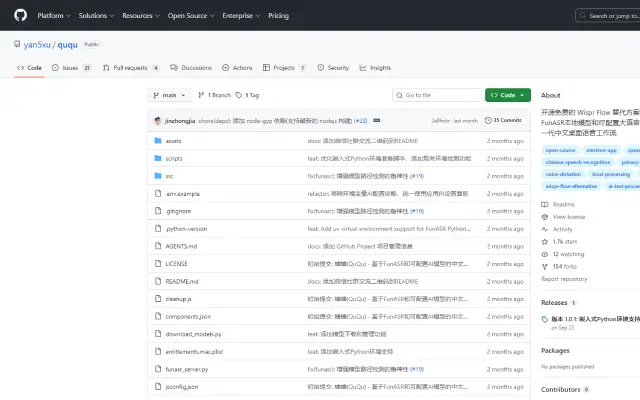Select the voice-dictation topic tag

point(563,174)
